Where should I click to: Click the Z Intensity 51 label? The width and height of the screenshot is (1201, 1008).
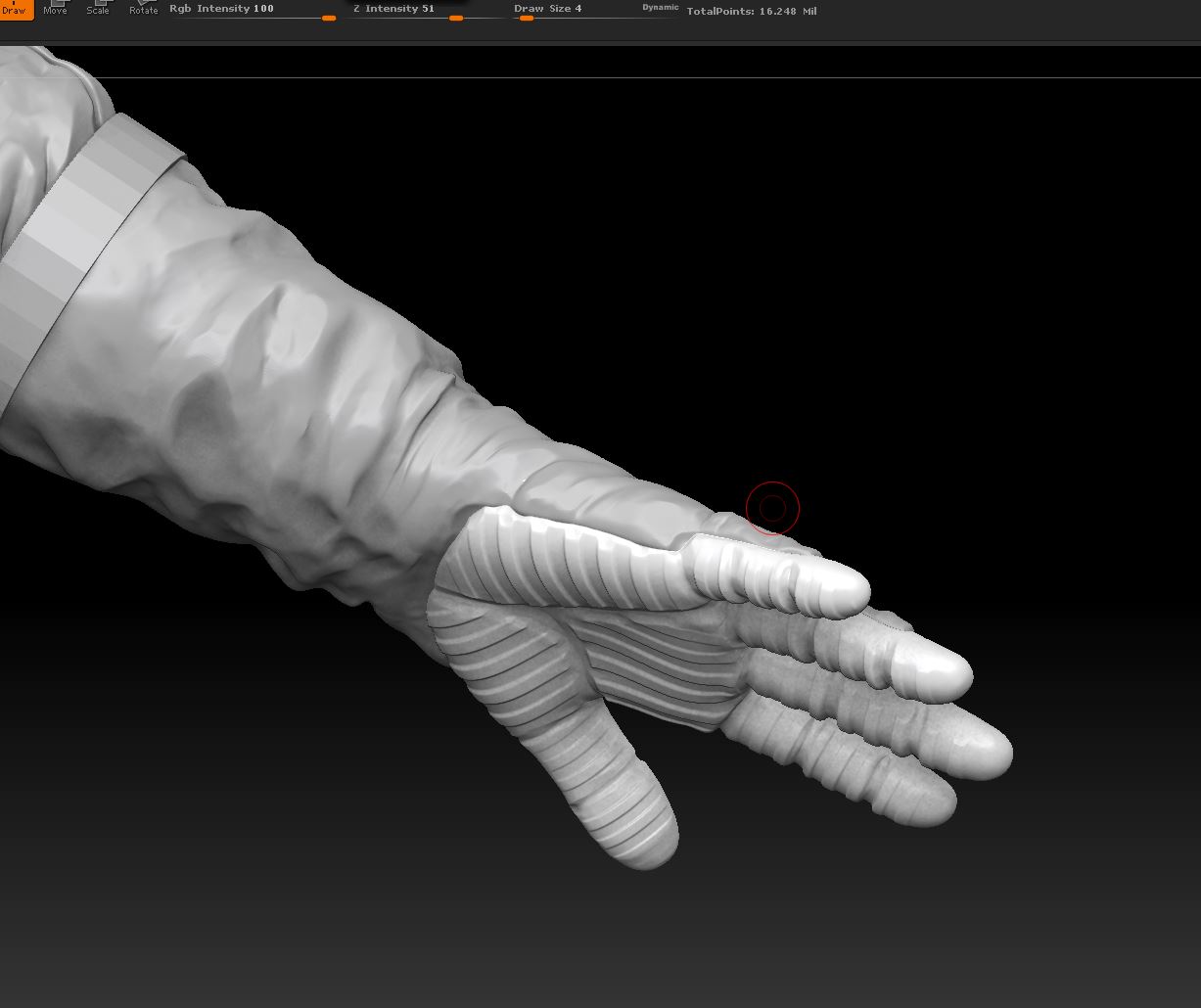[x=393, y=8]
